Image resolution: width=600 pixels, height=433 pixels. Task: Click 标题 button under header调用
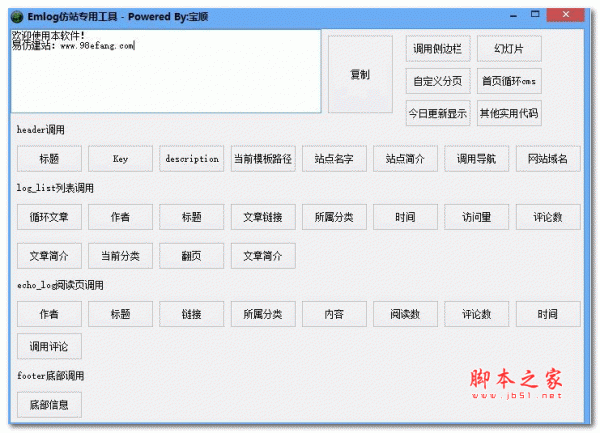49,158
